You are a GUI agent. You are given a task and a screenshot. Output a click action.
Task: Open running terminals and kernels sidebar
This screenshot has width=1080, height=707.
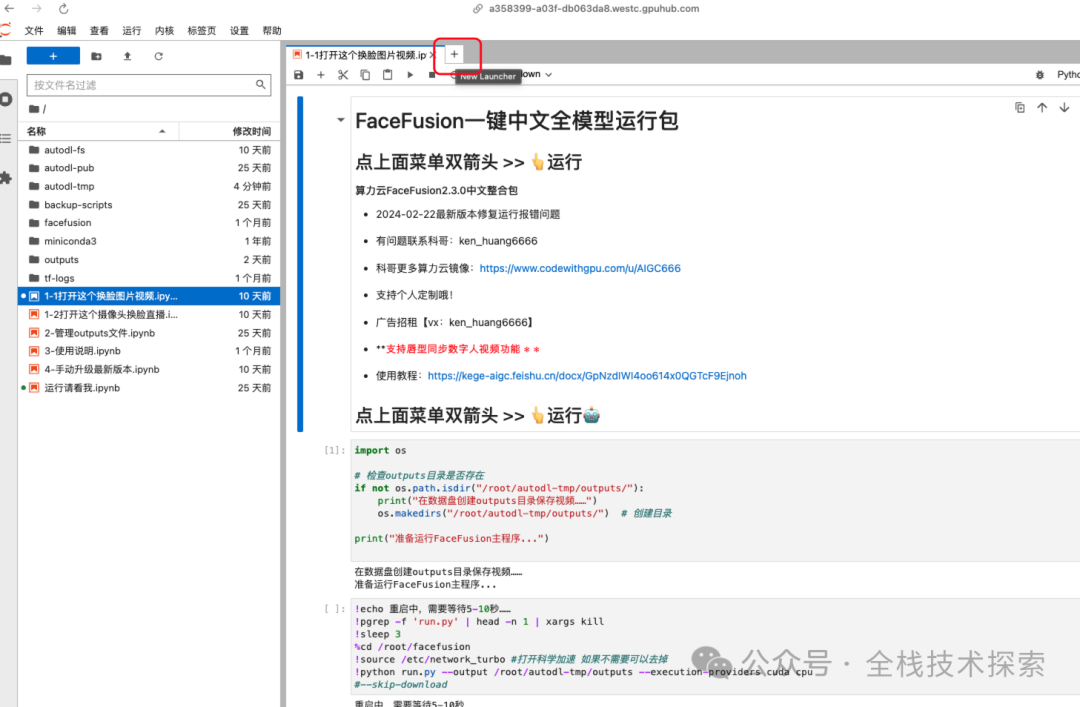pos(6,99)
